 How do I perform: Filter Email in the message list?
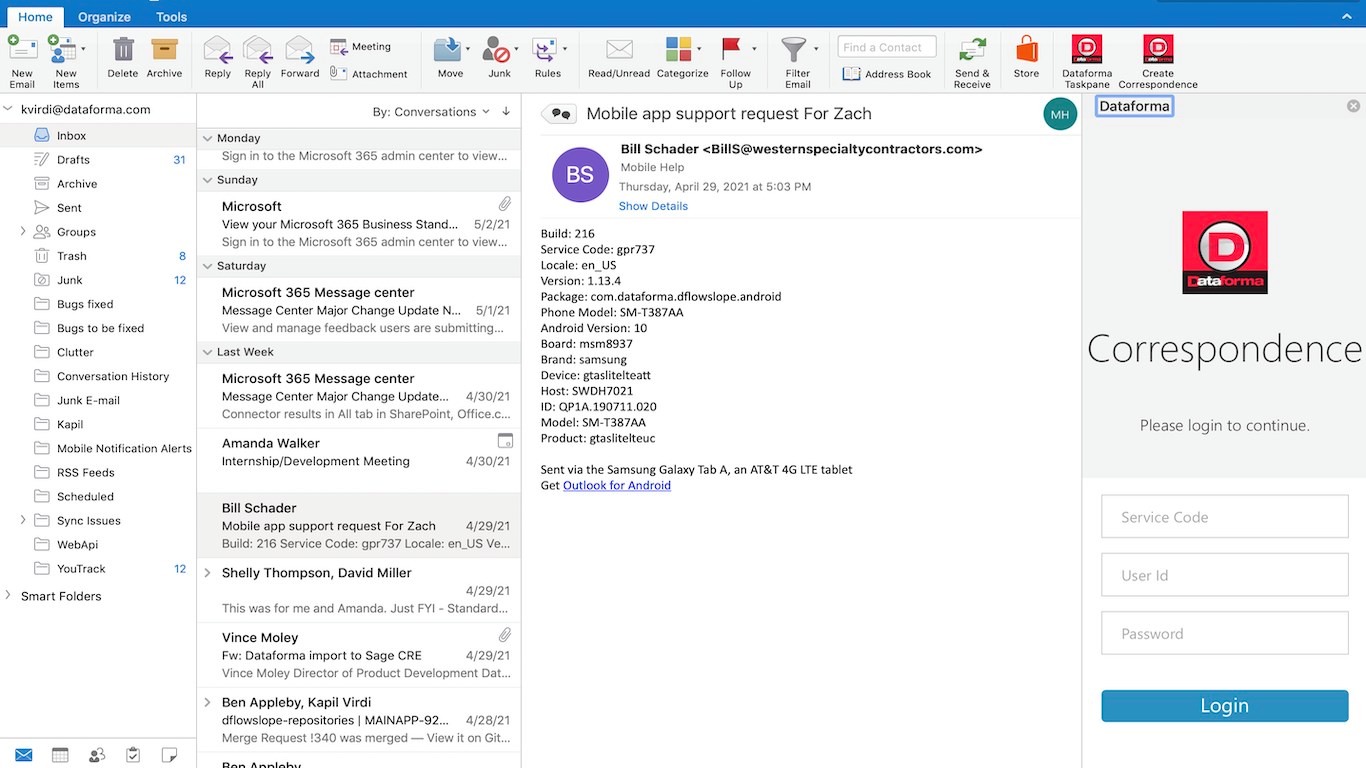pos(797,62)
